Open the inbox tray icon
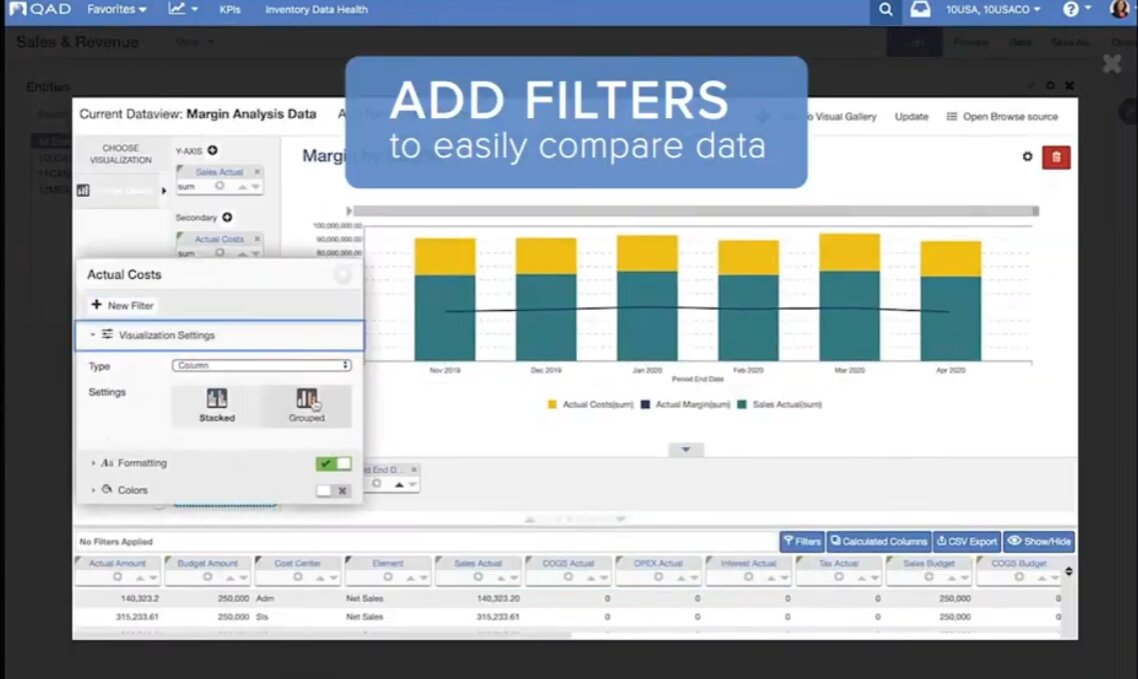 (918, 10)
